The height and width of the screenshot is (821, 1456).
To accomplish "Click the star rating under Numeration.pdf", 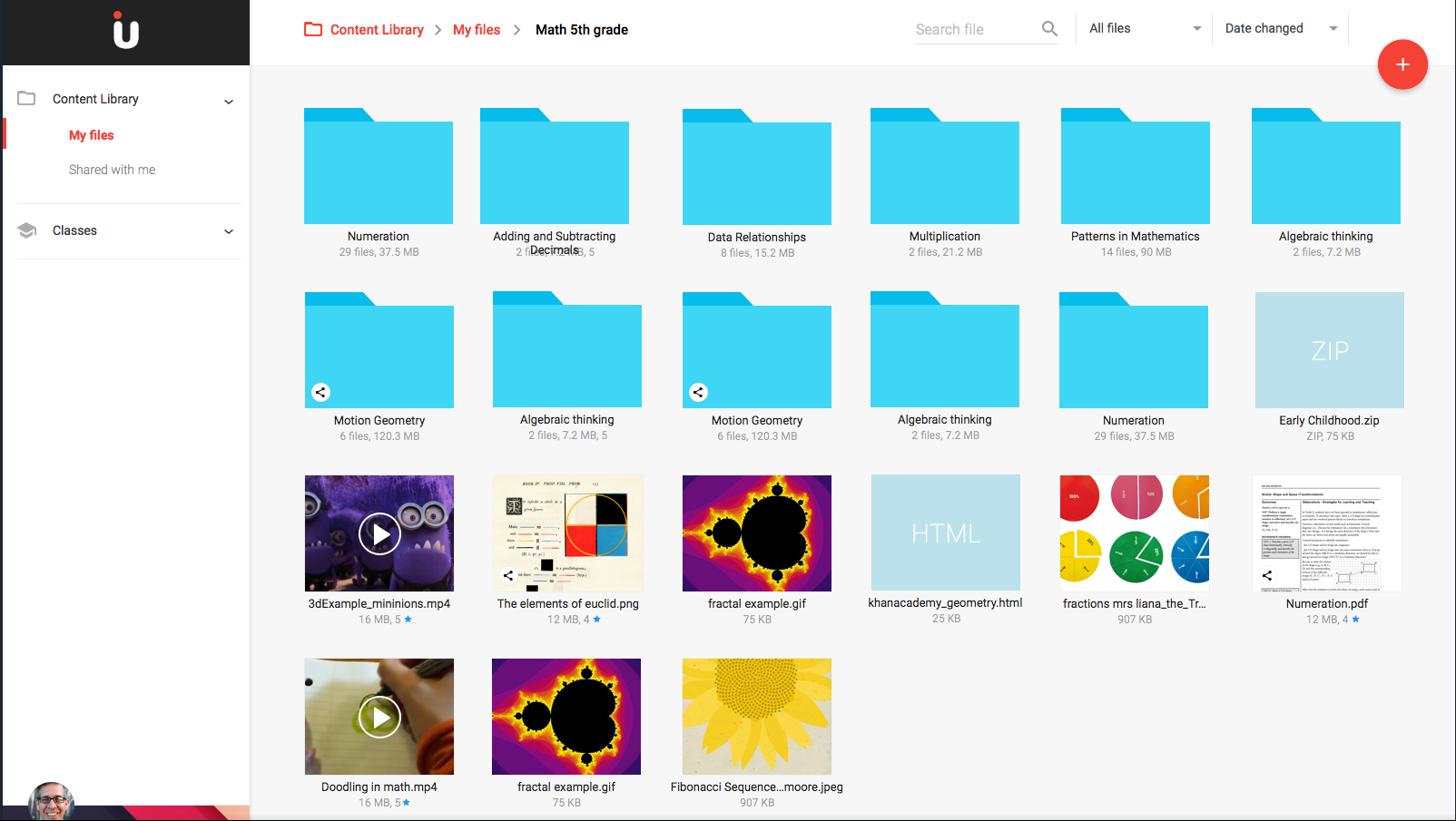I will [1355, 619].
